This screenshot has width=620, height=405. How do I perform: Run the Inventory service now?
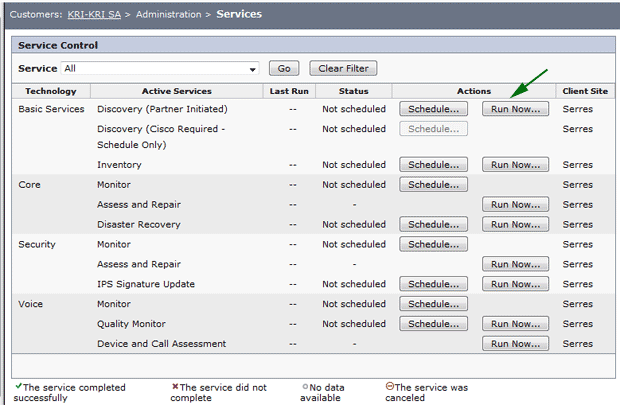coord(515,165)
